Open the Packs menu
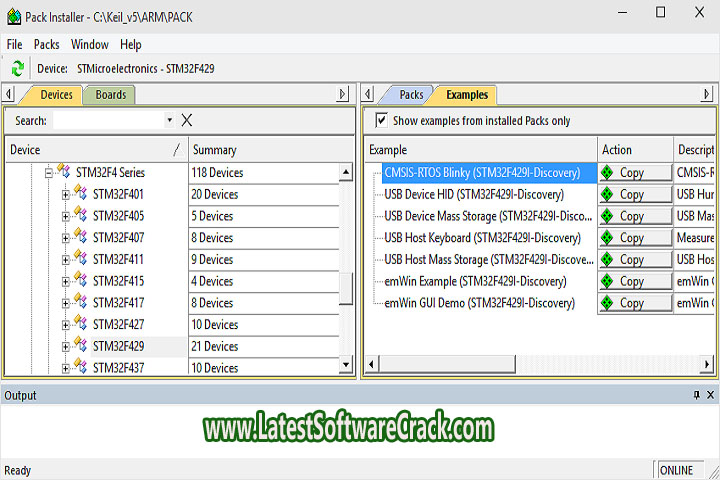 [46, 44]
